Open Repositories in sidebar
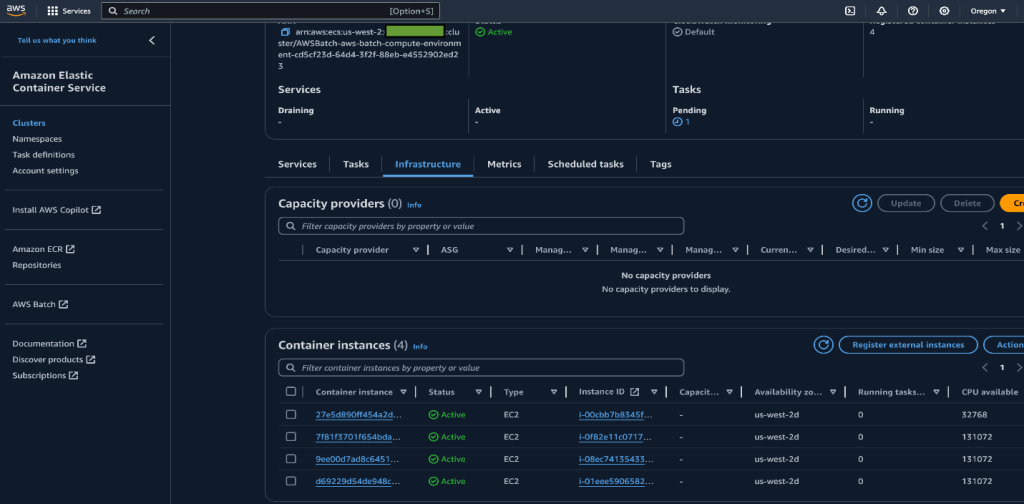The height and width of the screenshot is (504, 1024). [x=37, y=265]
